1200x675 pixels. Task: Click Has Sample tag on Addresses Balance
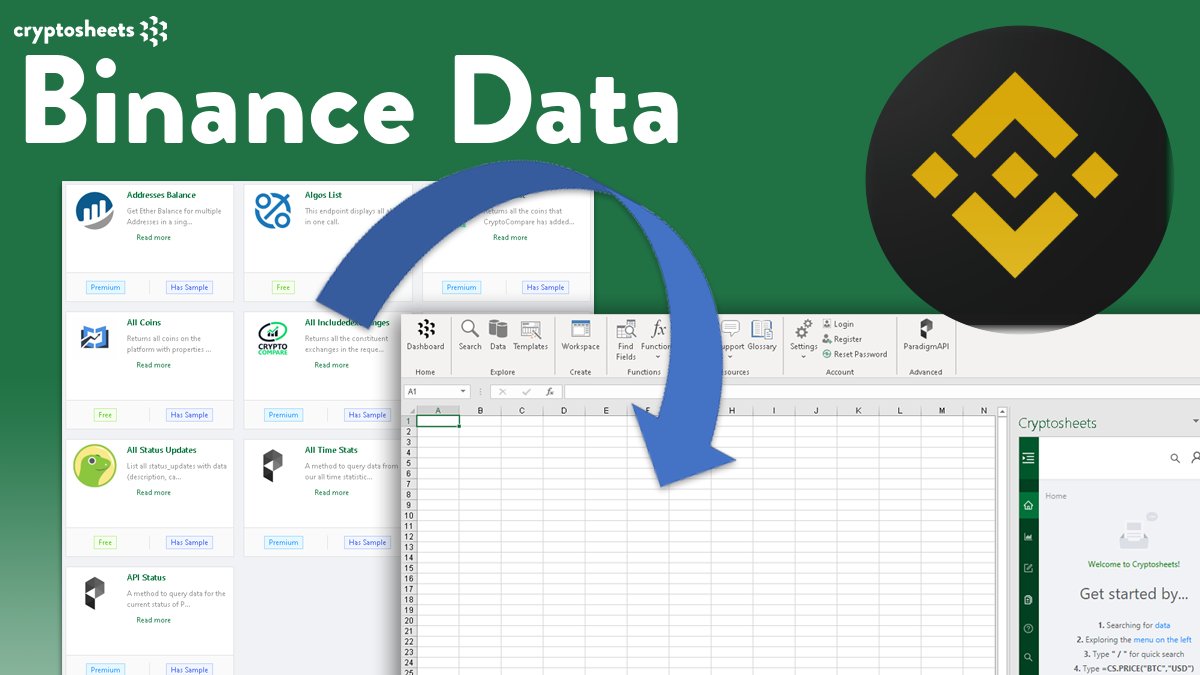189,287
